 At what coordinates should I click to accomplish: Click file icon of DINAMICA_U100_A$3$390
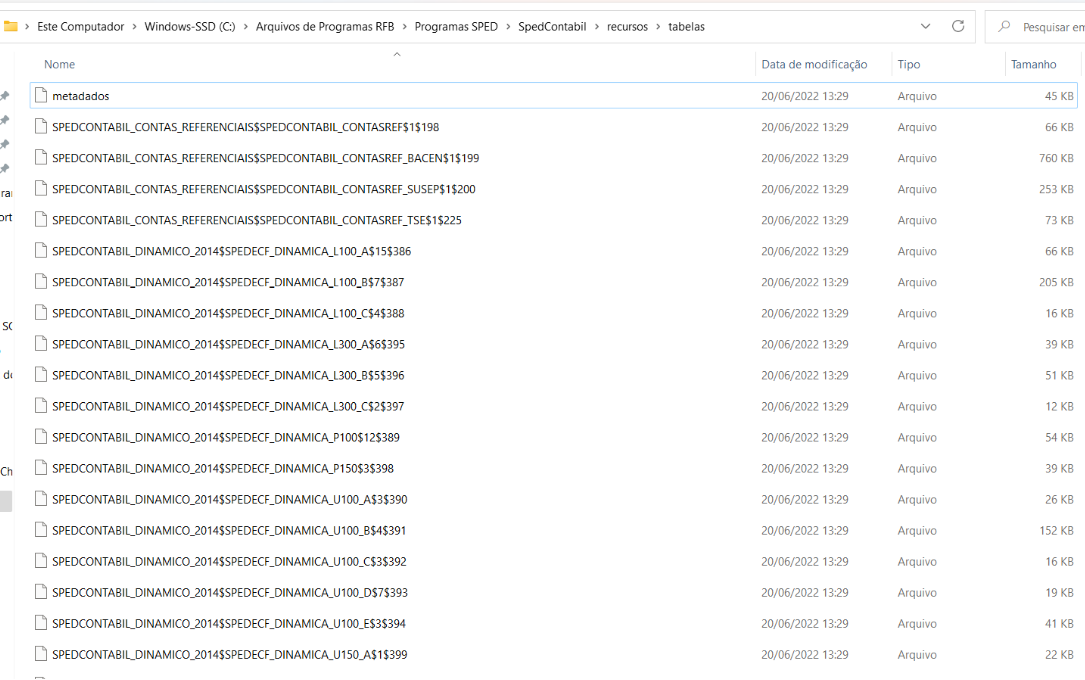tap(42, 500)
